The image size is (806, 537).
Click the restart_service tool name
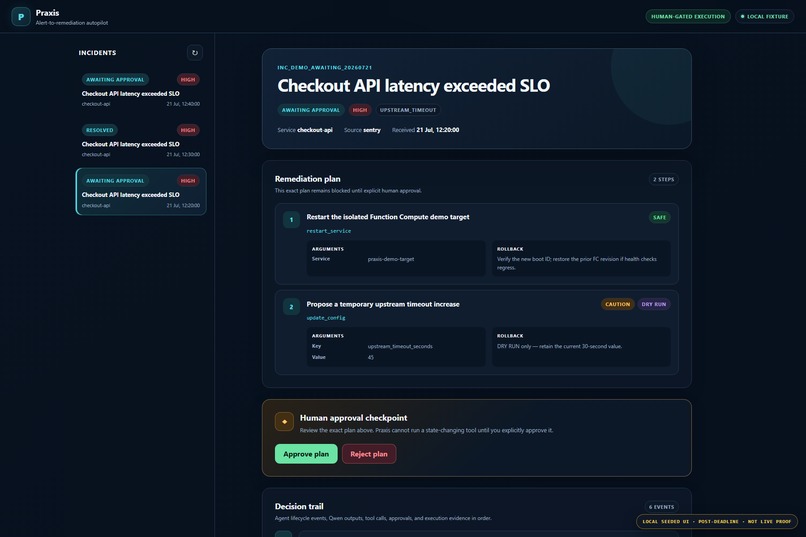click(328, 231)
